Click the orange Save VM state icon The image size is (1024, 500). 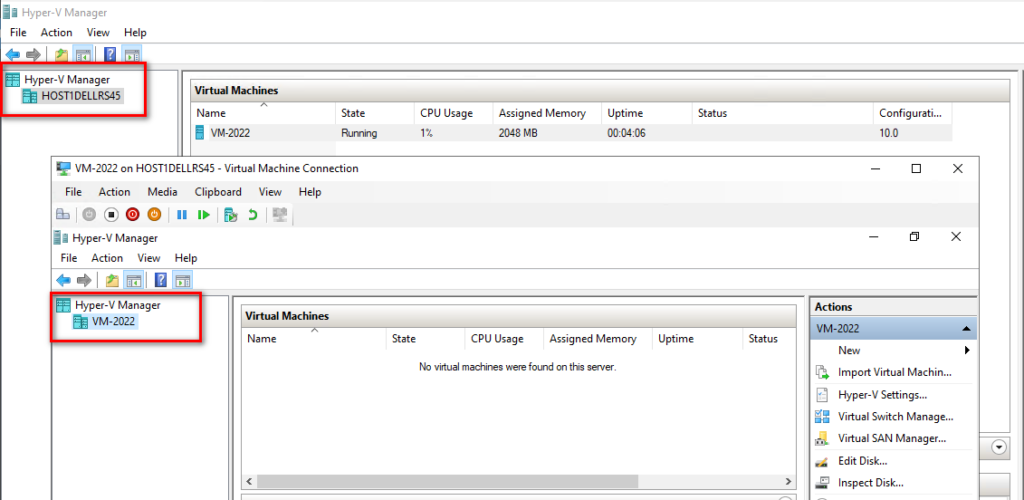(x=154, y=214)
